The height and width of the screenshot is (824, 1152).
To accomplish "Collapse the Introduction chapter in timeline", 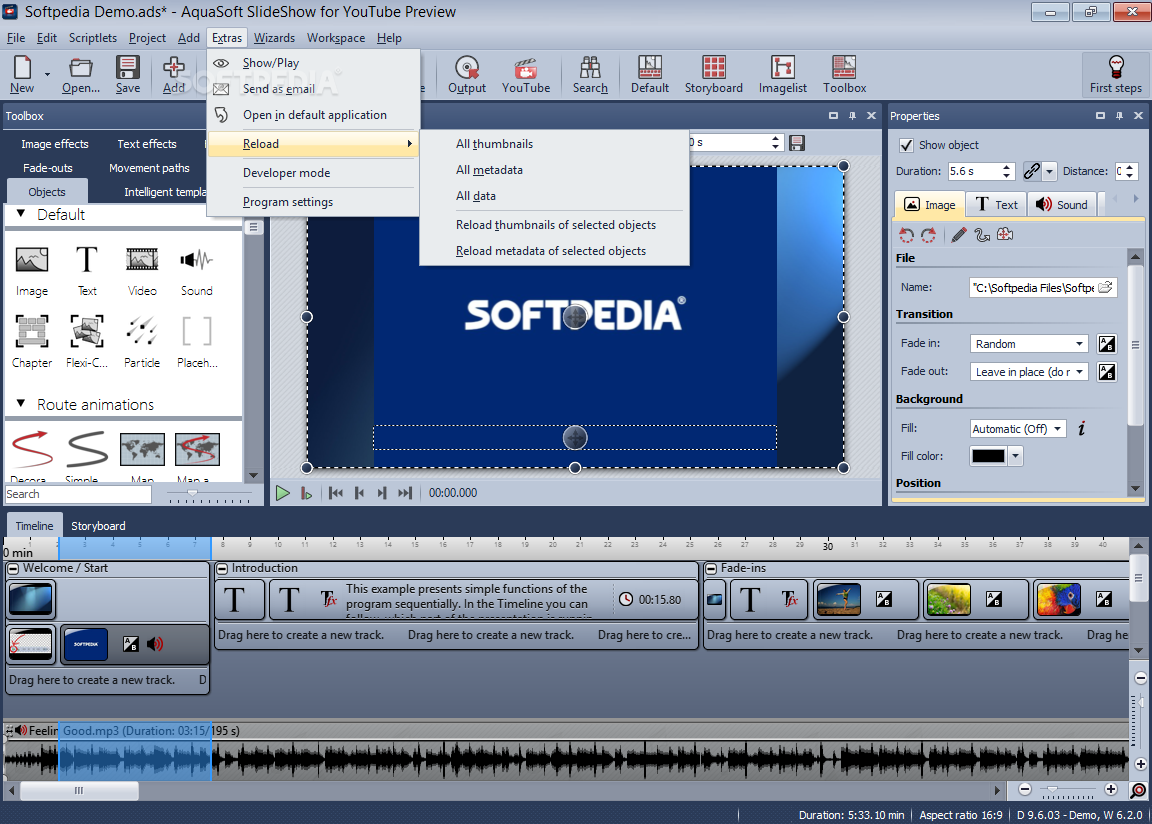I will pyautogui.click(x=222, y=569).
